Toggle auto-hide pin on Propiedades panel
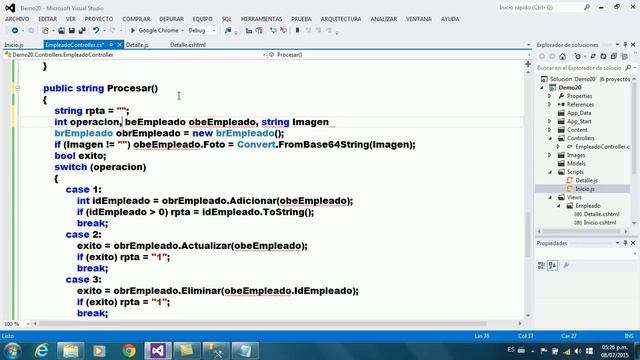This screenshot has width=640, height=360. pyautogui.click(x=625, y=243)
